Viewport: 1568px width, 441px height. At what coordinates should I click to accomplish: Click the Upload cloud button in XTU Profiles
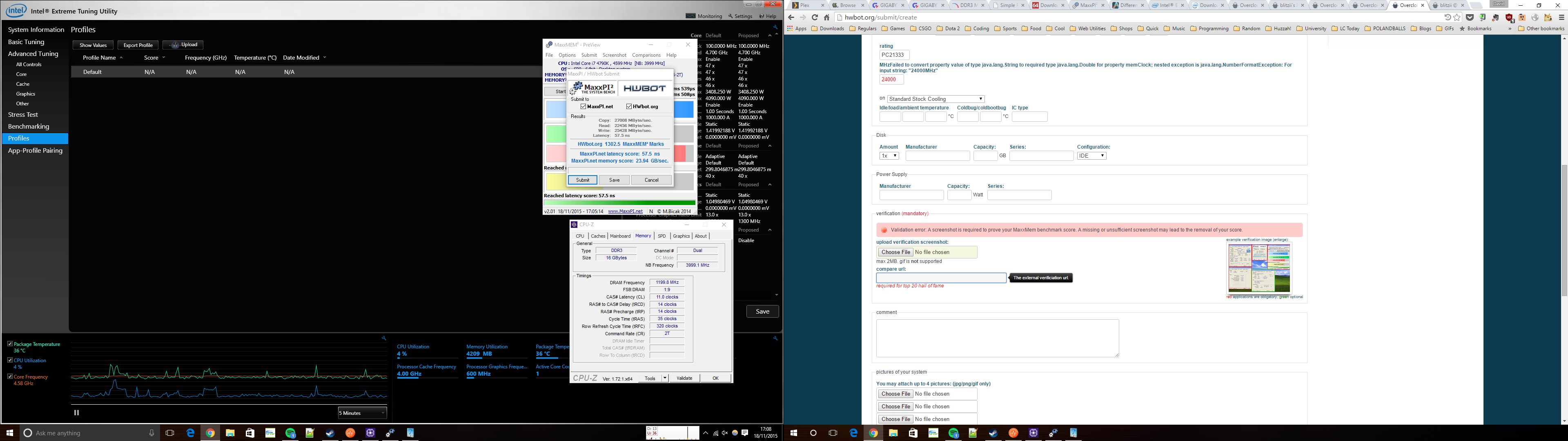pyautogui.click(x=183, y=45)
